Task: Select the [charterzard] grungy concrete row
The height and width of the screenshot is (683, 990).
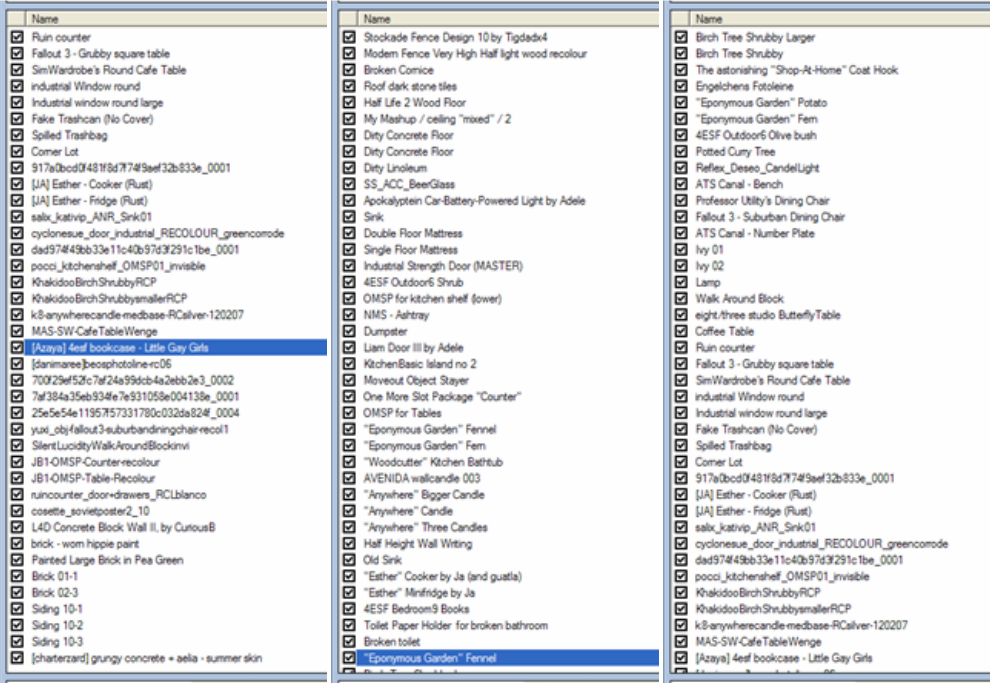Action: [x=147, y=658]
